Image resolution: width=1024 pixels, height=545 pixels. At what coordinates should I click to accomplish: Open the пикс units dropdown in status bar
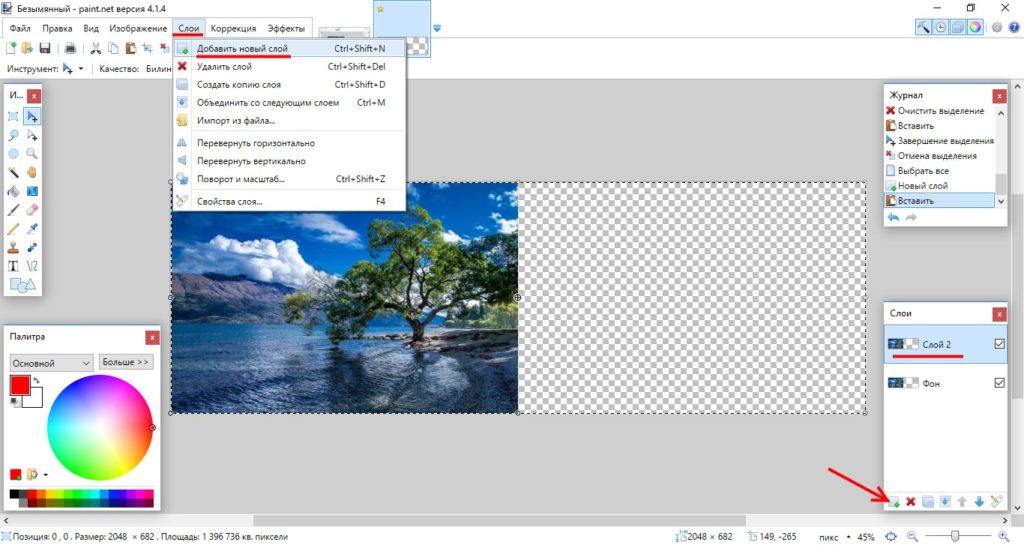[848, 537]
